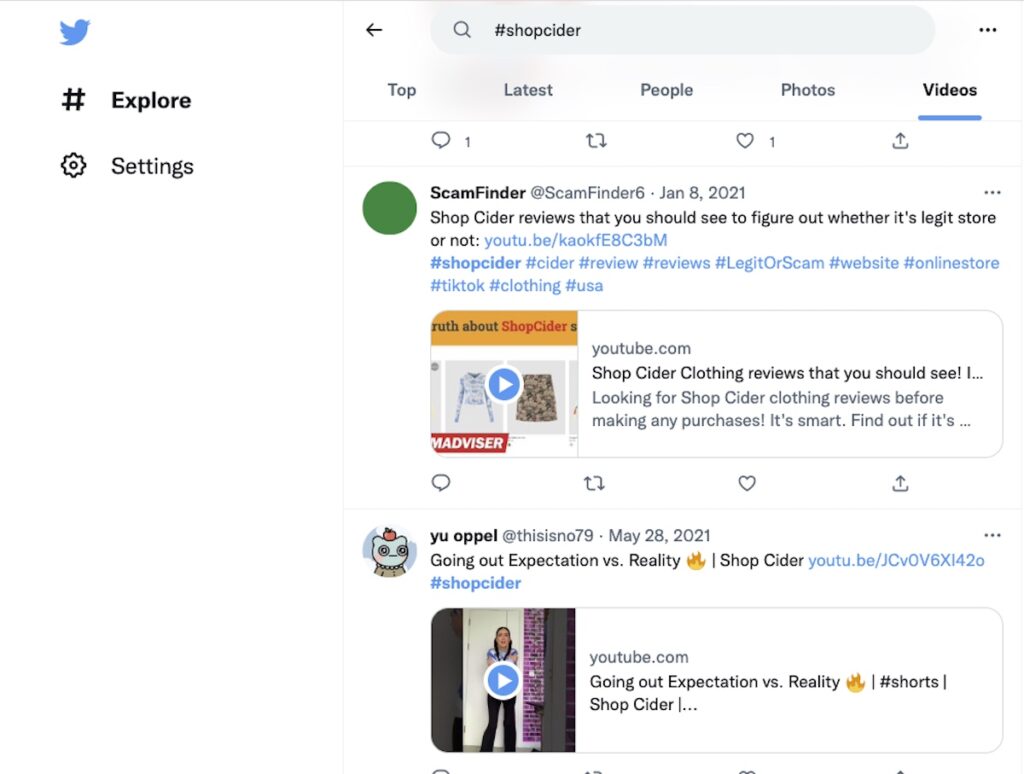
Task: Open the Settings sidebar label
Action: (152, 166)
